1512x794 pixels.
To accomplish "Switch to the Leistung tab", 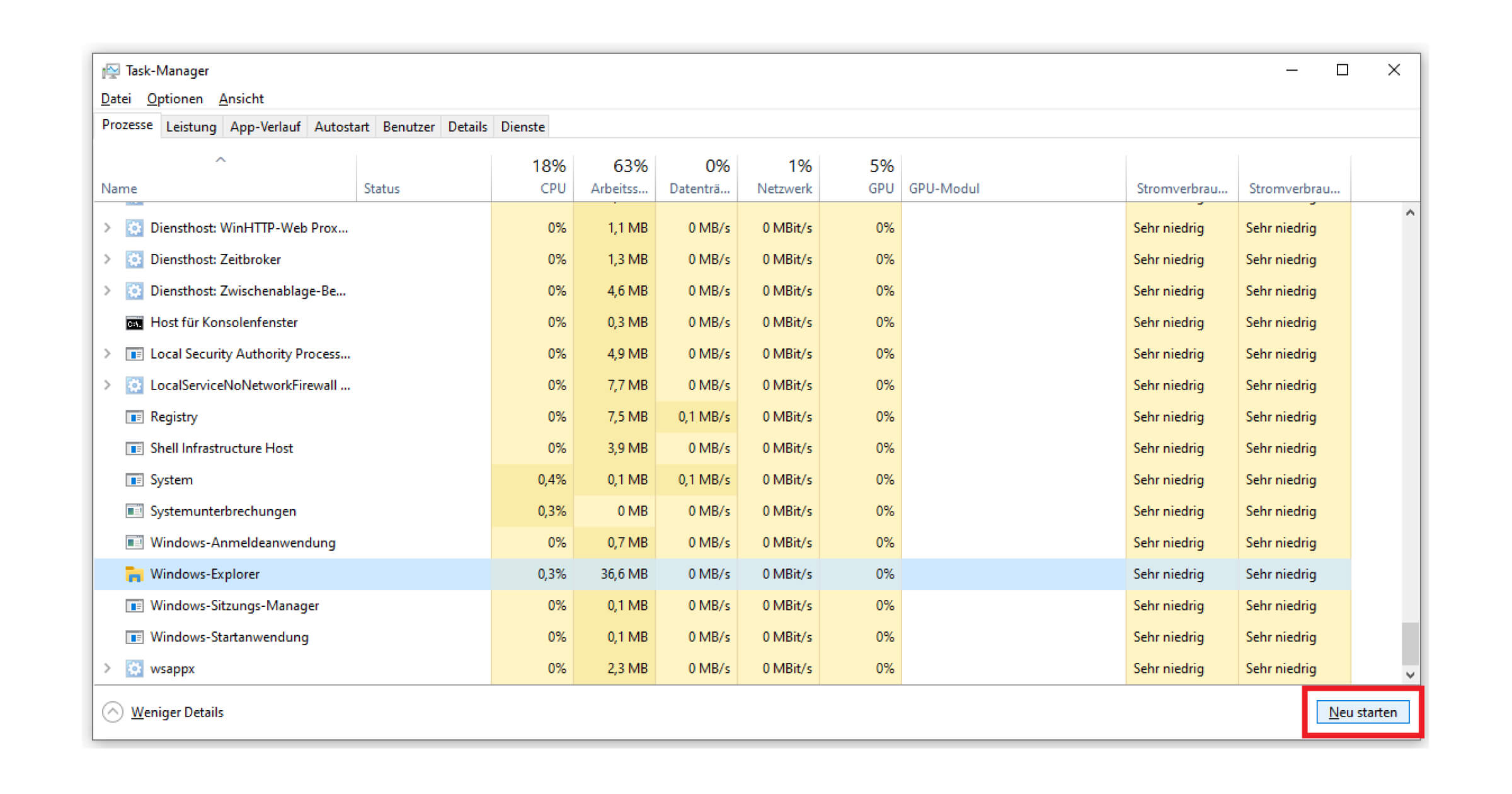I will 191,126.
